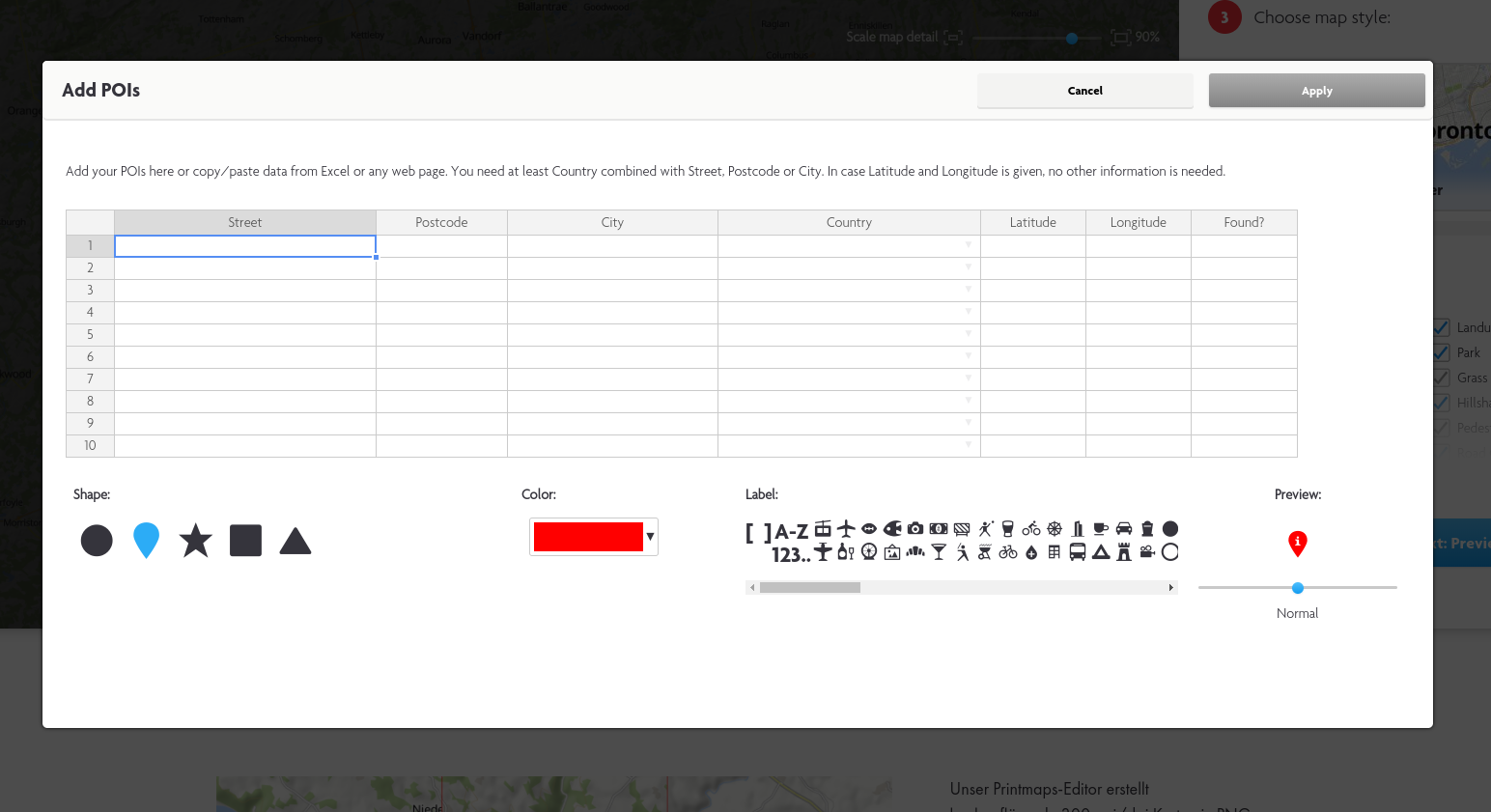Image resolution: width=1491 pixels, height=812 pixels.
Task: Pick the airplane label icon
Action: [x=846, y=528]
